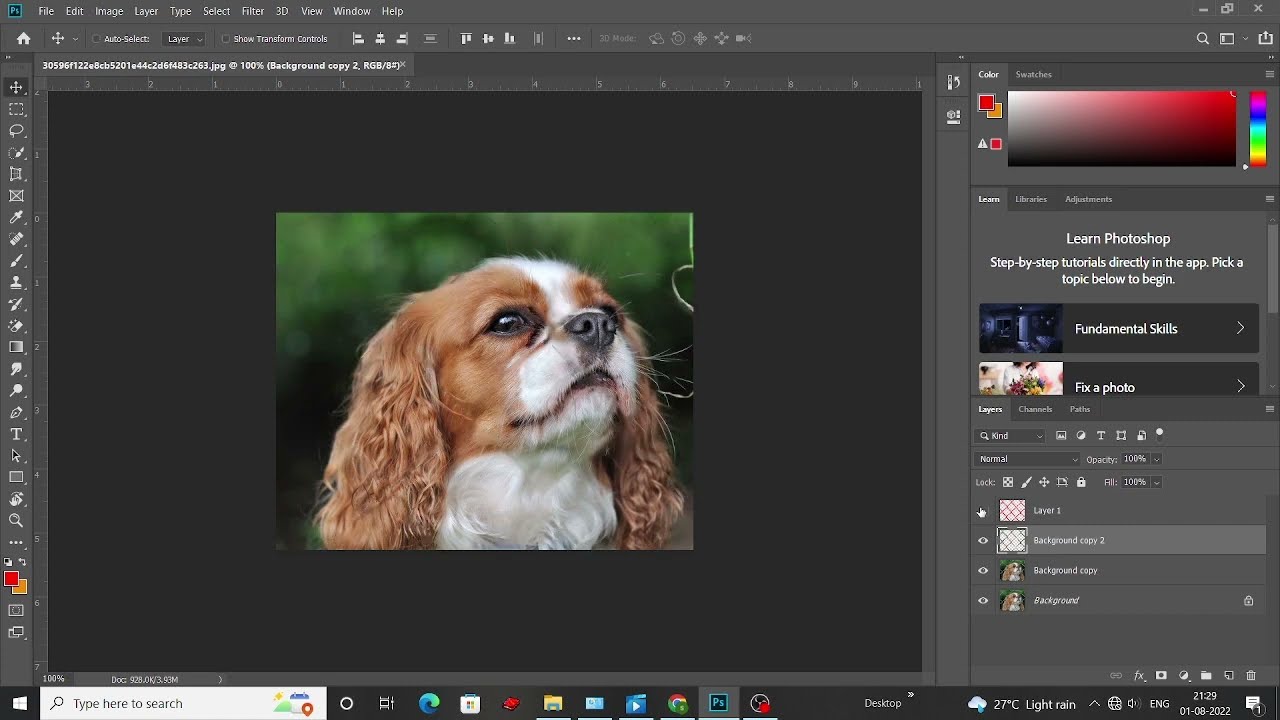Select the Eraser tool
This screenshot has height=720, width=1280.
16,326
